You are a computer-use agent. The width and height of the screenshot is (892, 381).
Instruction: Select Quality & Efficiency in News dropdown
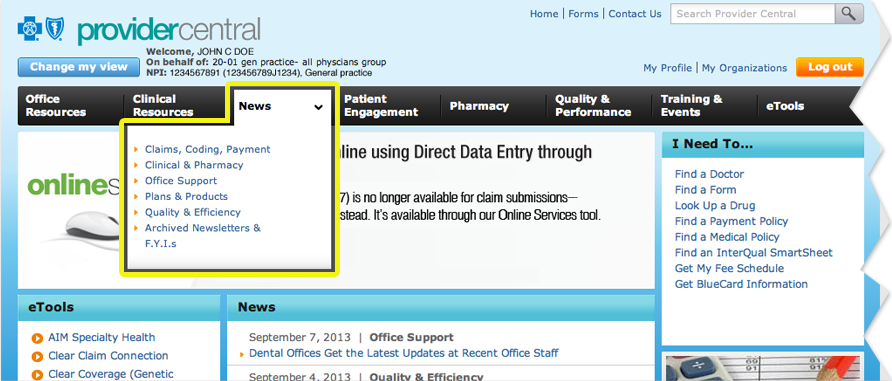click(x=193, y=212)
